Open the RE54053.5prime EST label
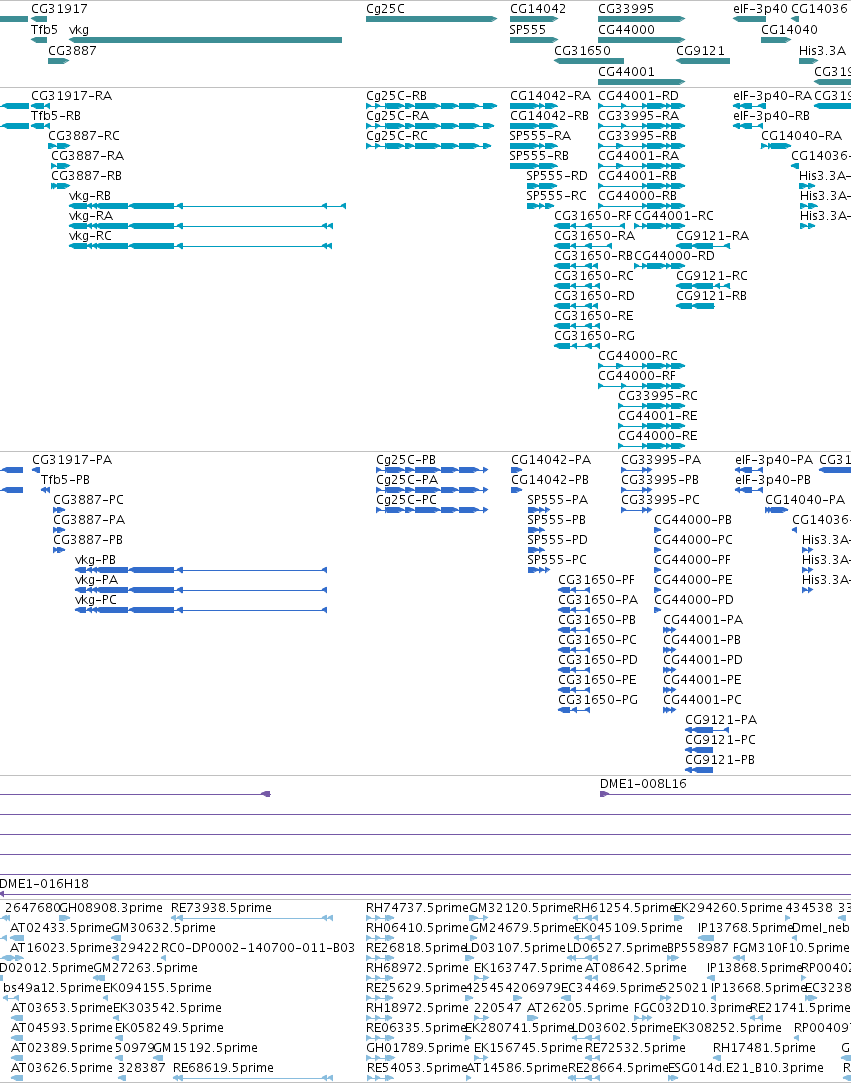 click(x=417, y=1067)
